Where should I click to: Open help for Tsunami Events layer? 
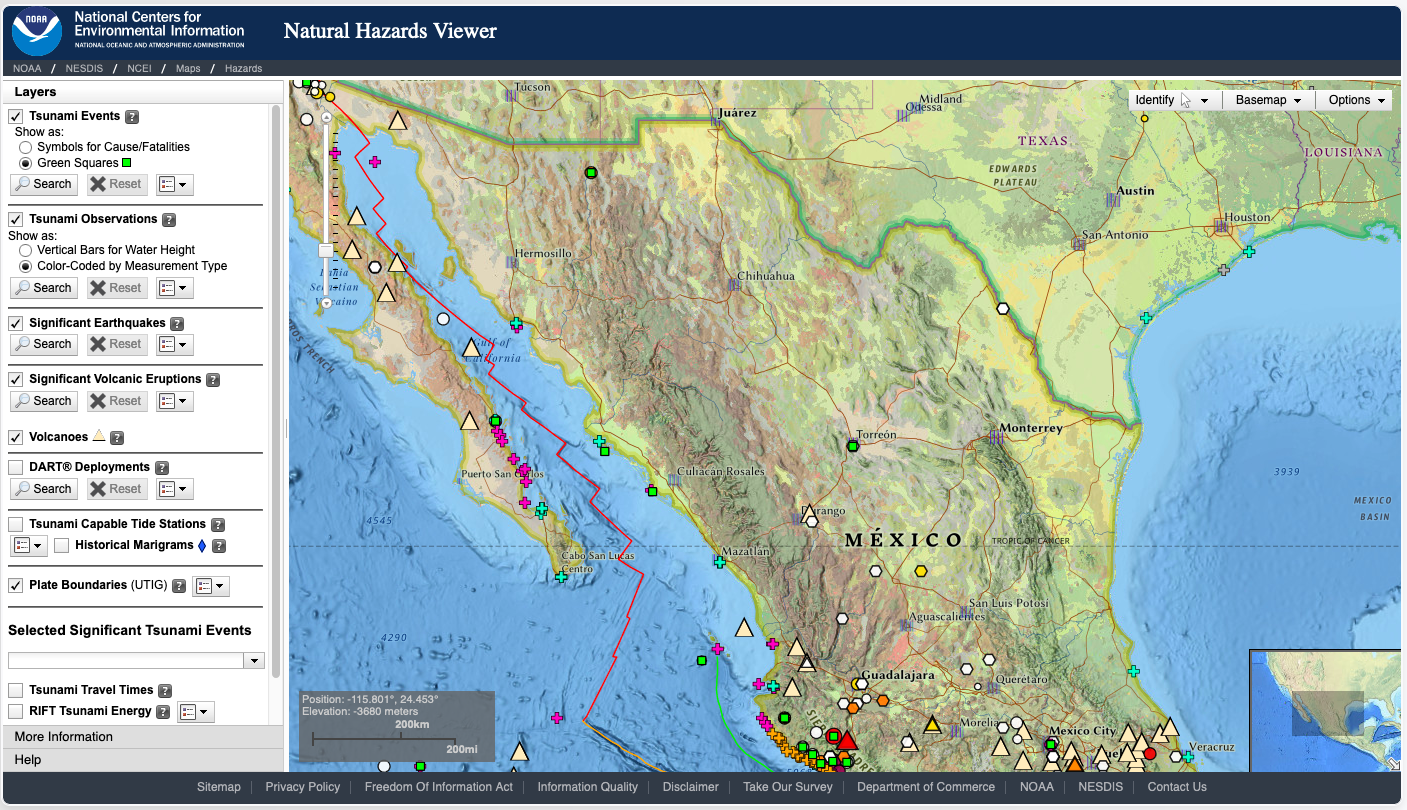(132, 116)
